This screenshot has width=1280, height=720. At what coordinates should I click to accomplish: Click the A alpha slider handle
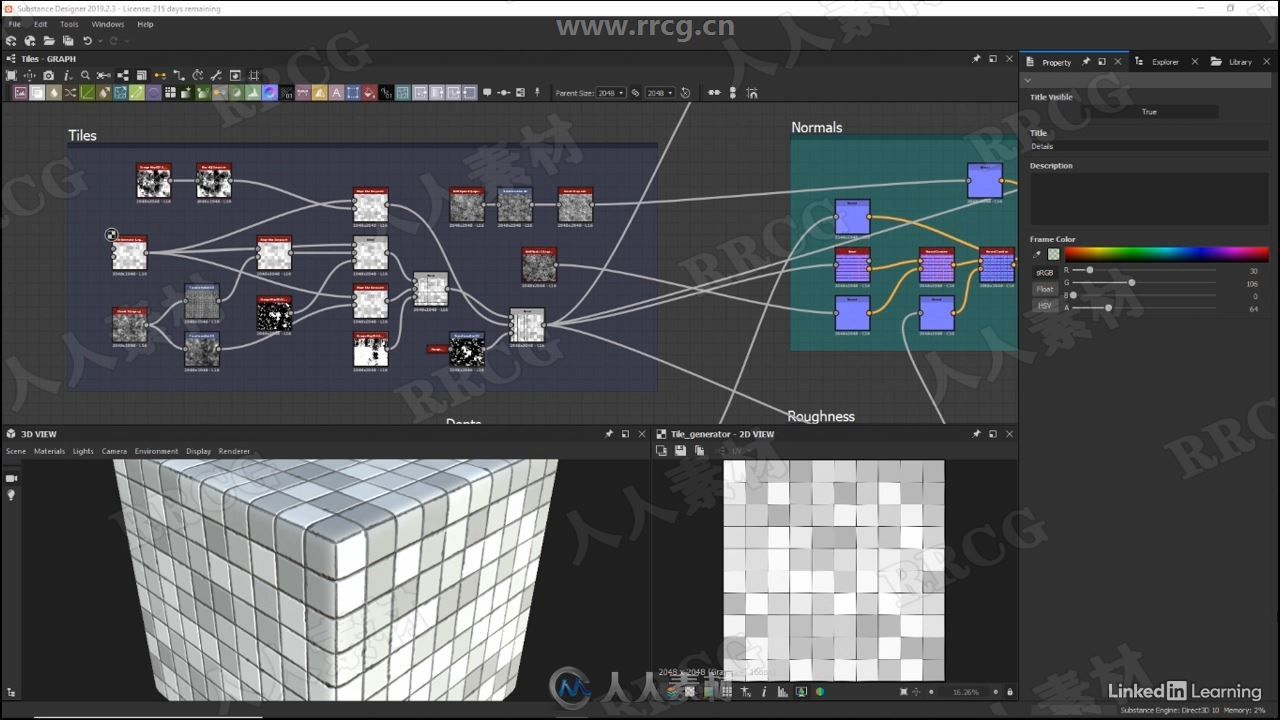pos(1108,308)
